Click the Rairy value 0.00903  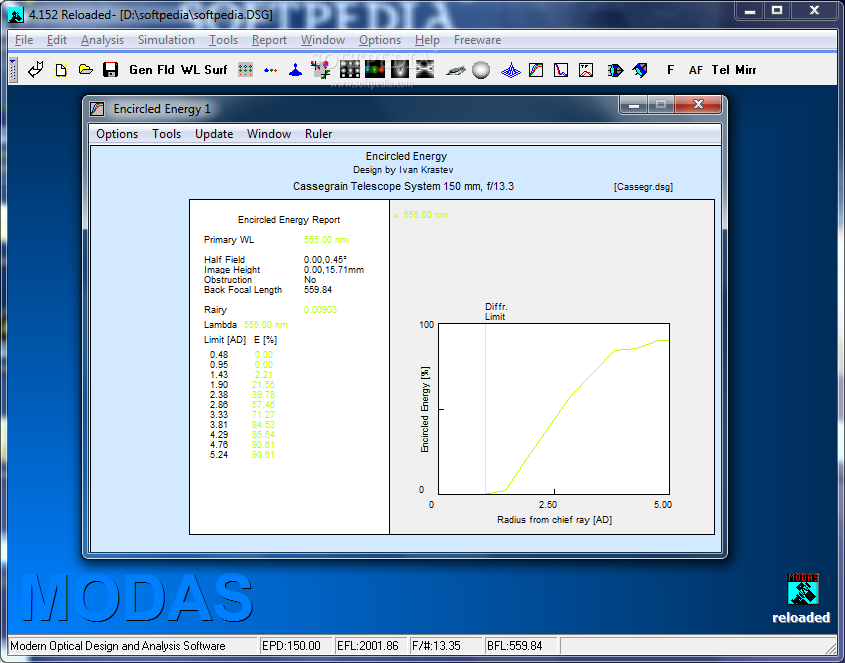(320, 310)
